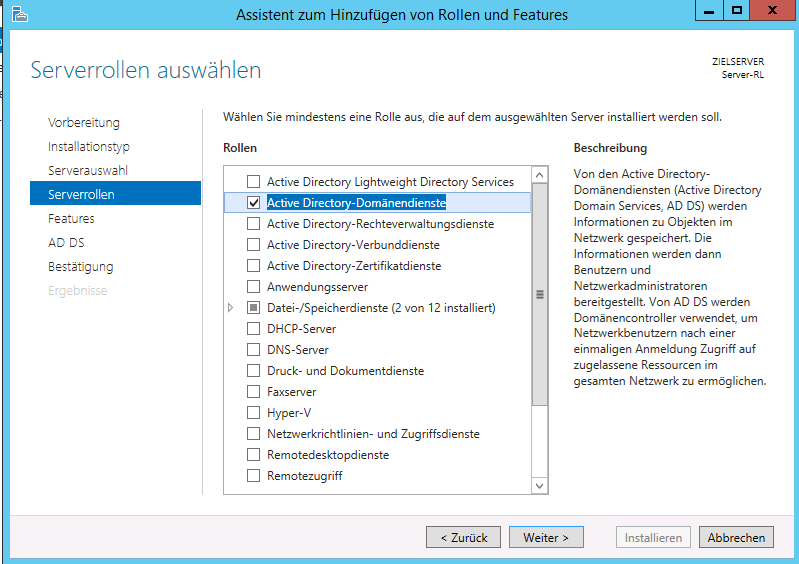Enable the DNS-Server role checkbox

[253, 350]
